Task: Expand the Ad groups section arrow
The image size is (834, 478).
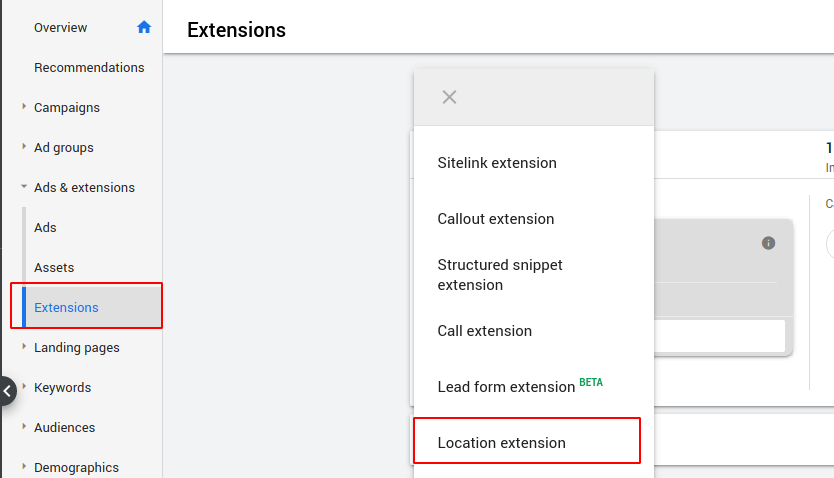Action: click(24, 146)
